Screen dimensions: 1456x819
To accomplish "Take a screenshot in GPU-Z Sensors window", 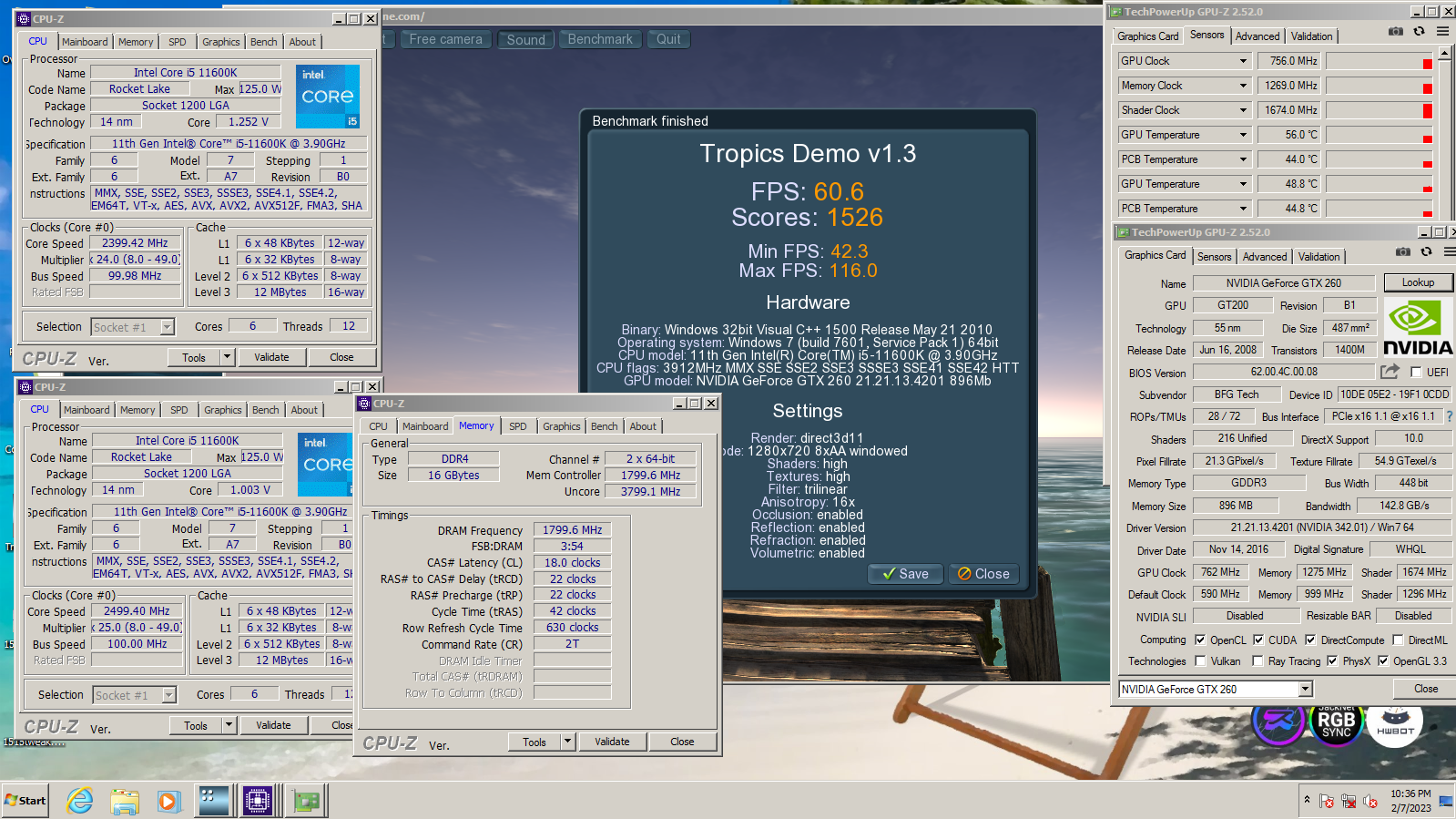I will click(x=1396, y=31).
